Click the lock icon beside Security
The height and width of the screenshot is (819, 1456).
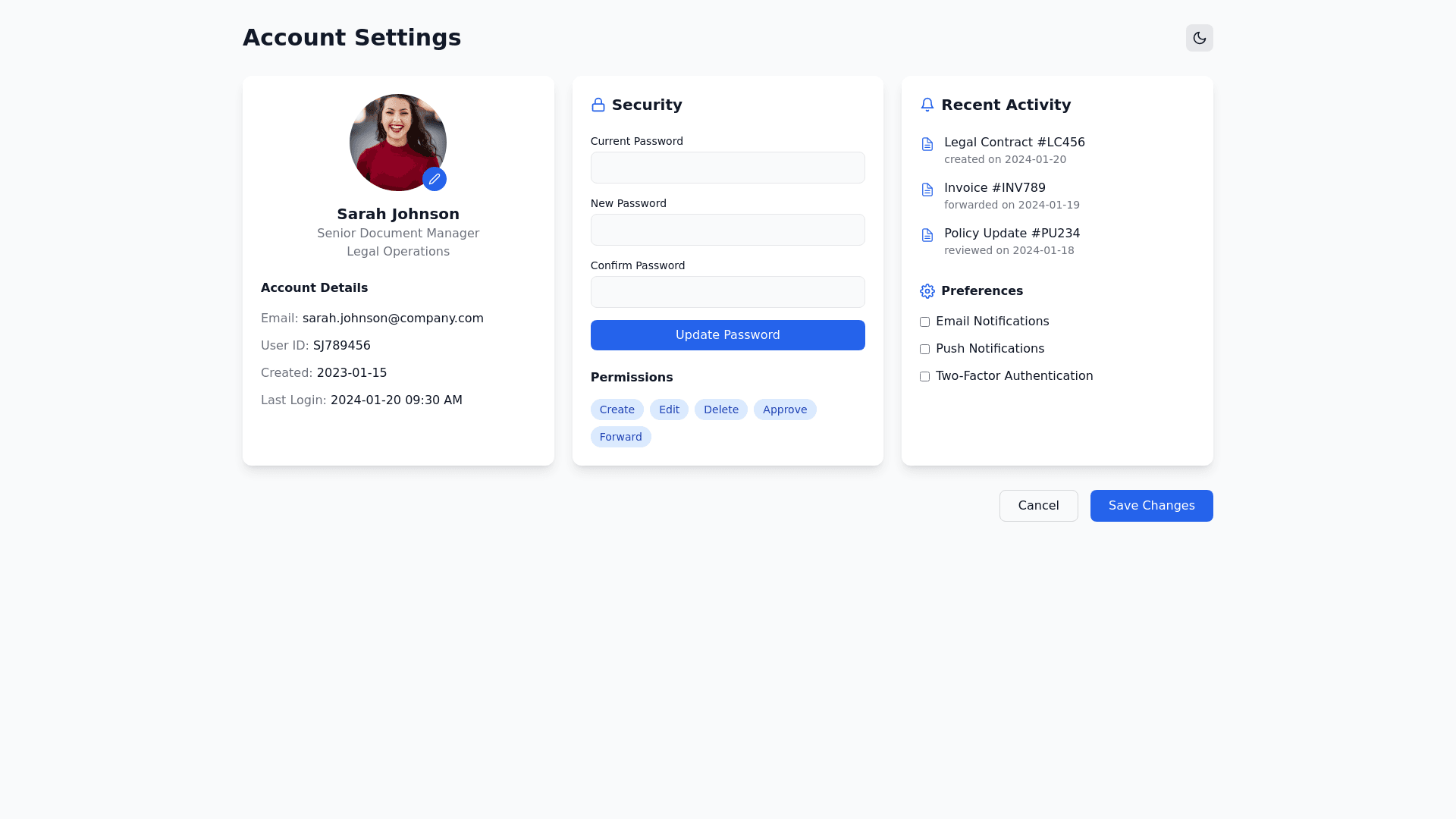pyautogui.click(x=598, y=105)
